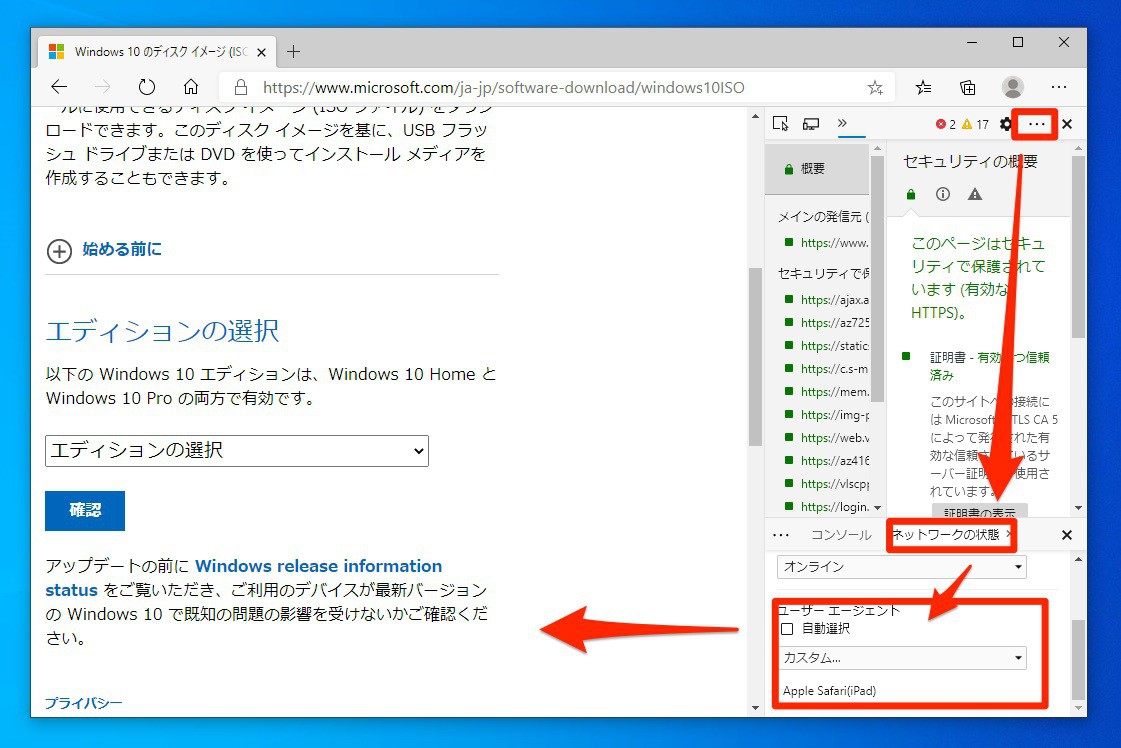Select the https://static origin entry
Viewport: 1121px width, 748px height.
click(826, 346)
